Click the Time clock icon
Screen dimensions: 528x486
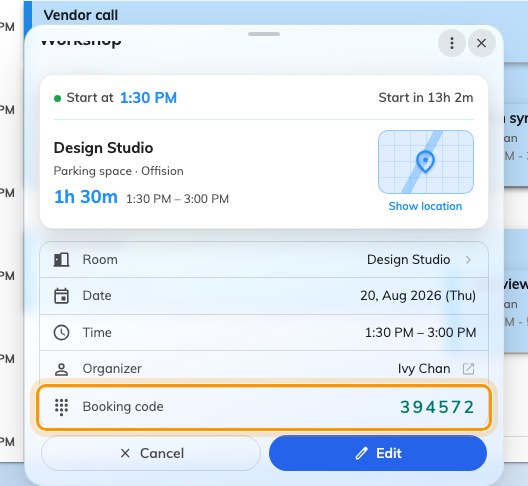click(61, 332)
